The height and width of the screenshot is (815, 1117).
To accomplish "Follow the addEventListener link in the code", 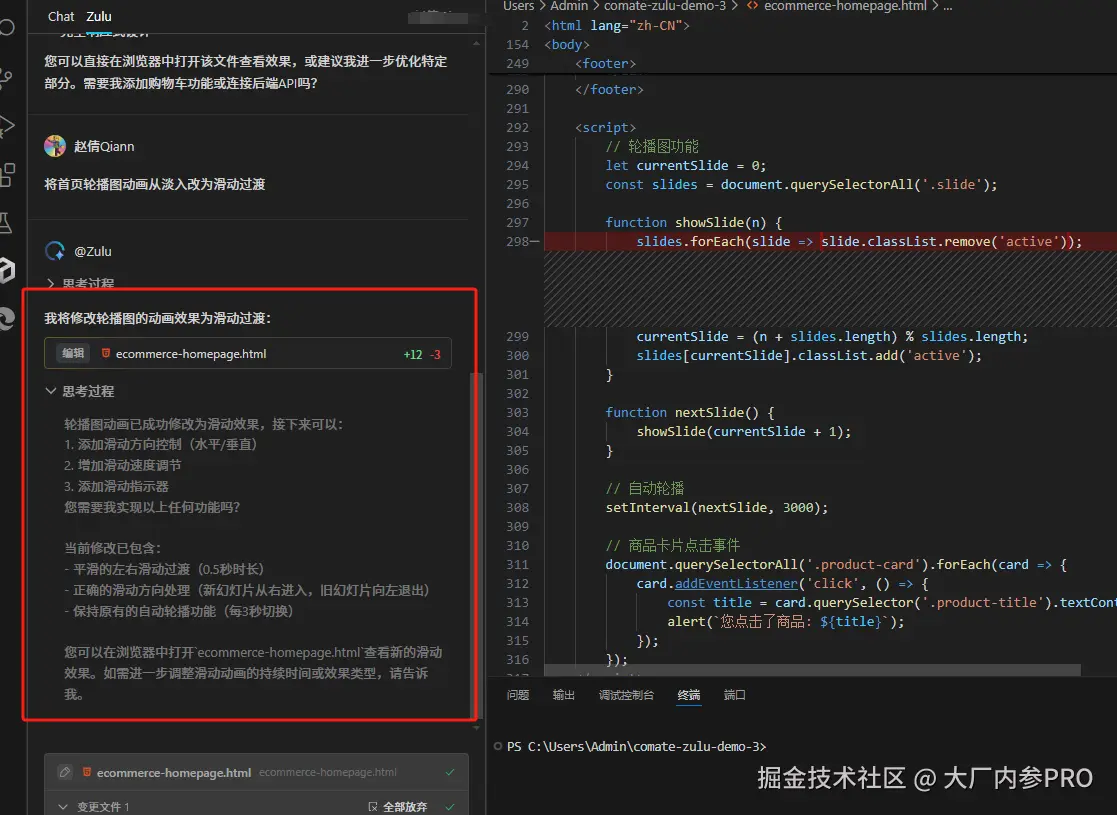I will click(x=736, y=583).
